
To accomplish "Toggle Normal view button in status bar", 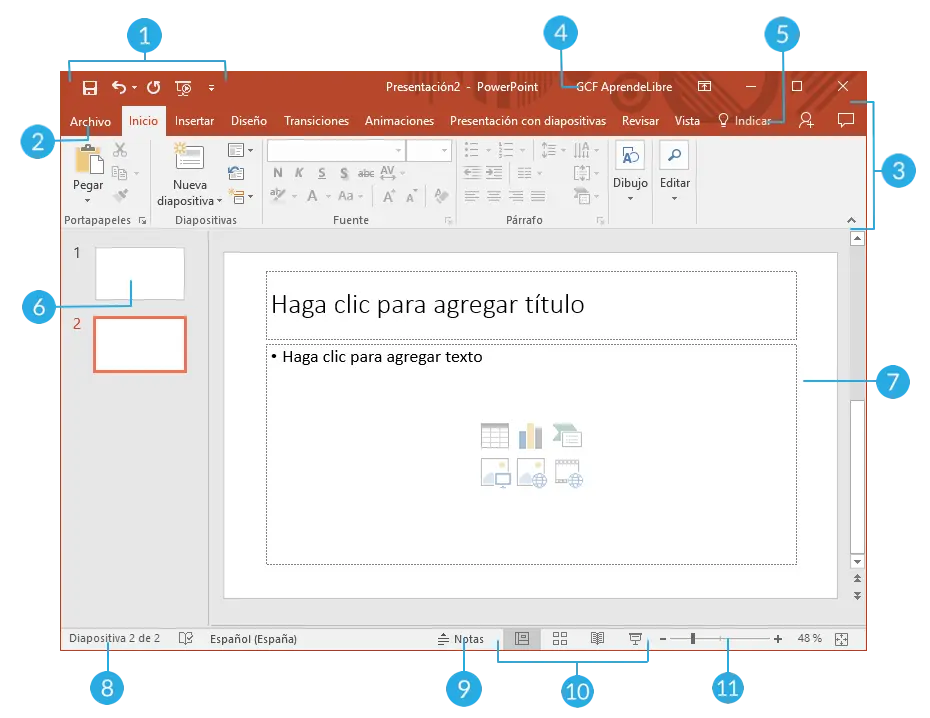I will coord(521,638).
